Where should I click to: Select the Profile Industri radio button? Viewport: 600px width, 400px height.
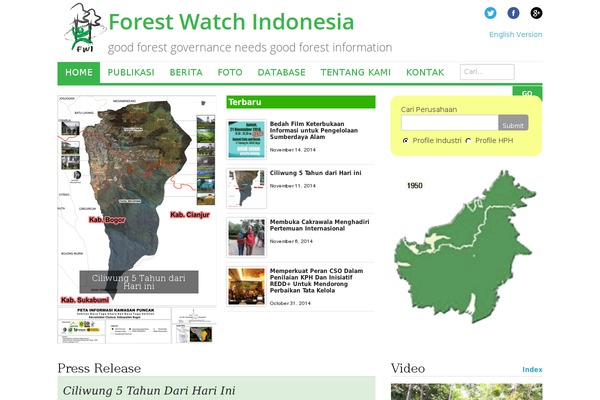tap(406, 141)
